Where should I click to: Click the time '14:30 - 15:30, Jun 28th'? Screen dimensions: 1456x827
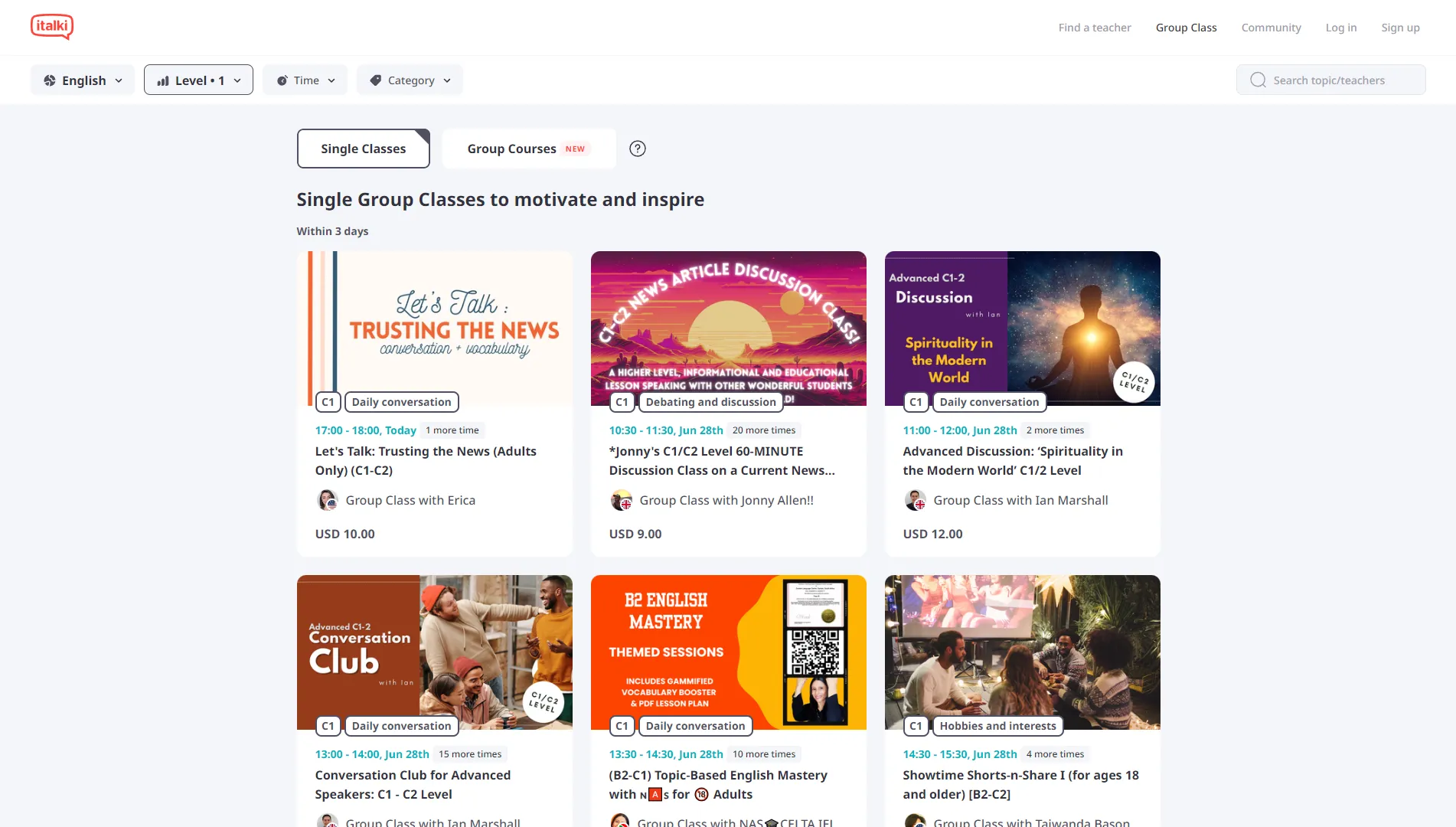[x=960, y=754]
